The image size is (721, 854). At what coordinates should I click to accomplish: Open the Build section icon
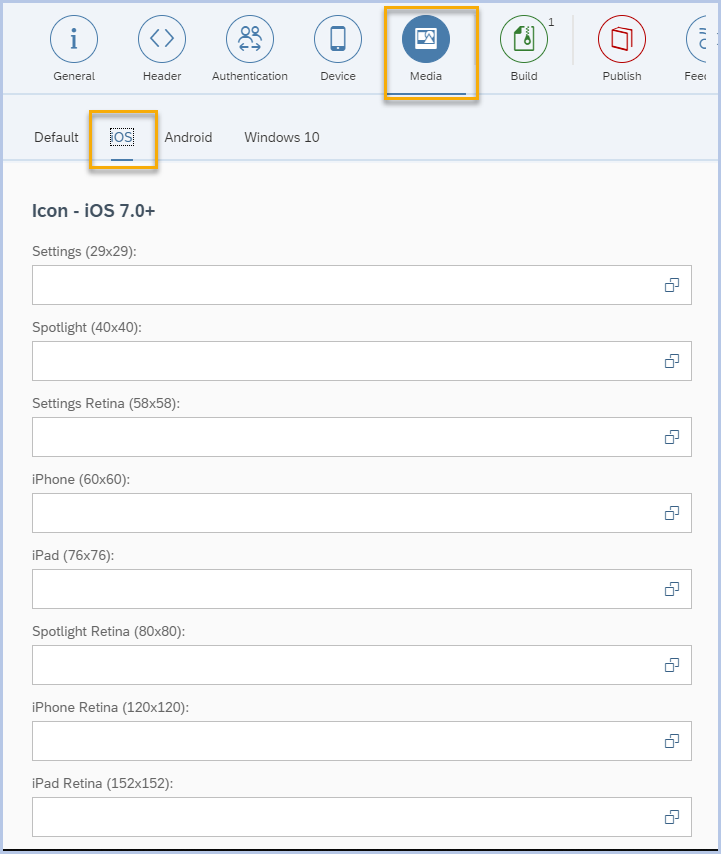click(524, 40)
